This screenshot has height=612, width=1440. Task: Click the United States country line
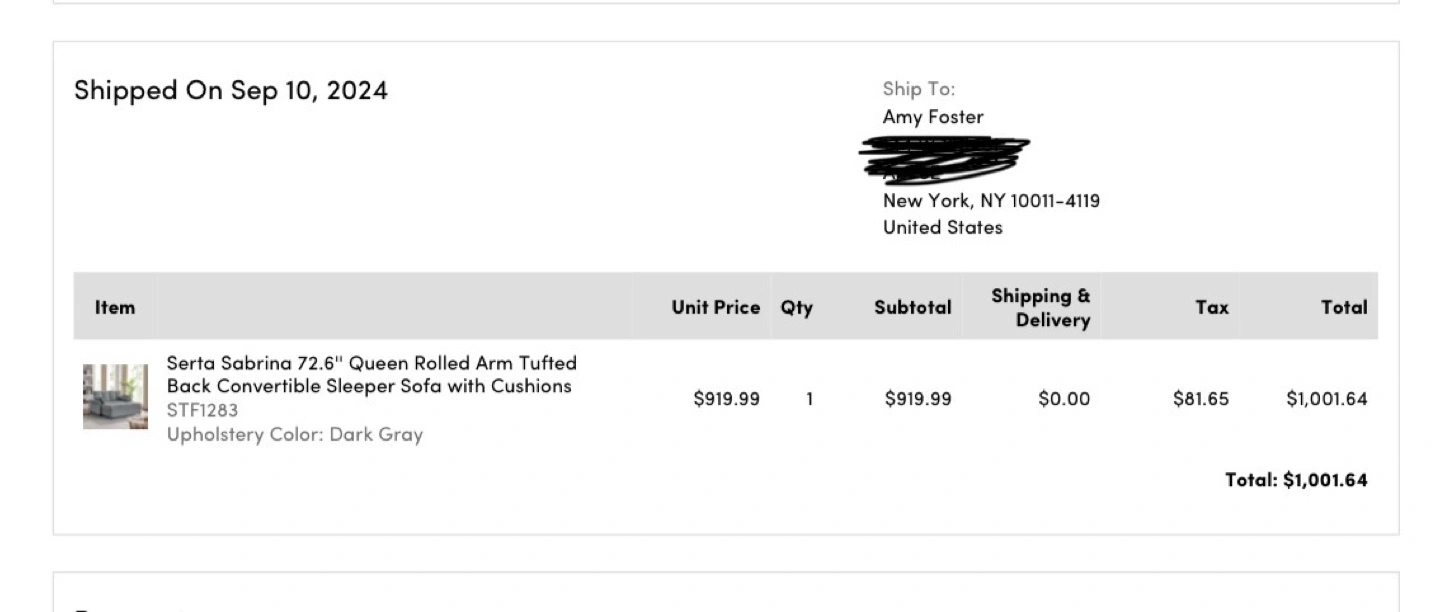[942, 227]
